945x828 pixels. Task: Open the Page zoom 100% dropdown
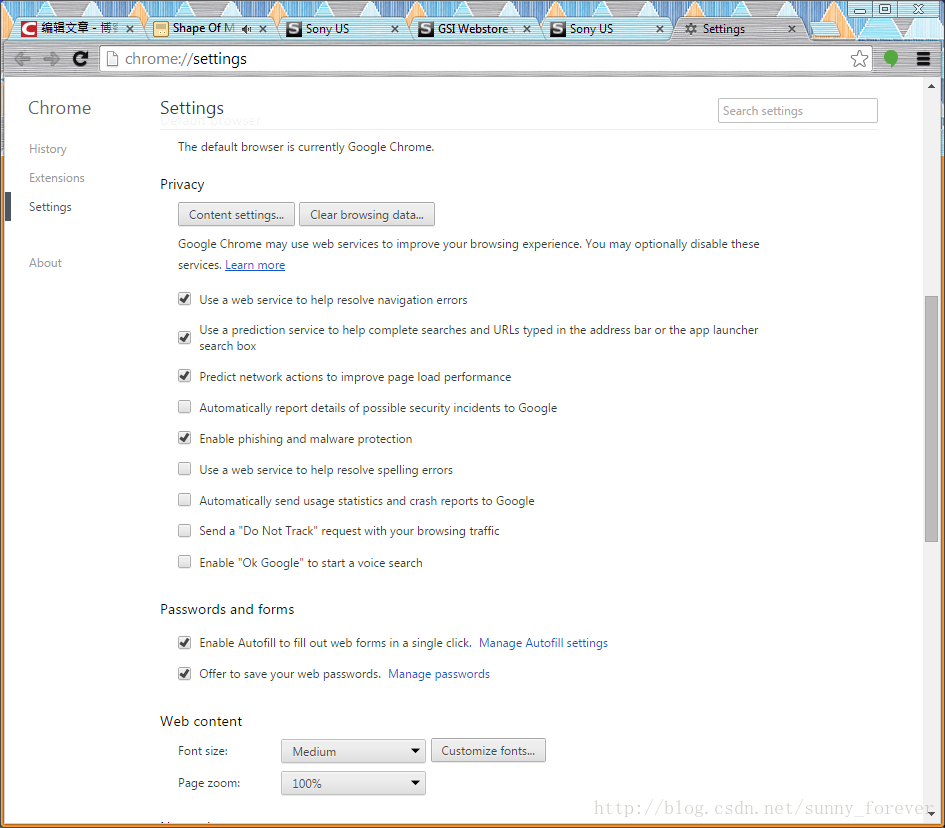353,783
